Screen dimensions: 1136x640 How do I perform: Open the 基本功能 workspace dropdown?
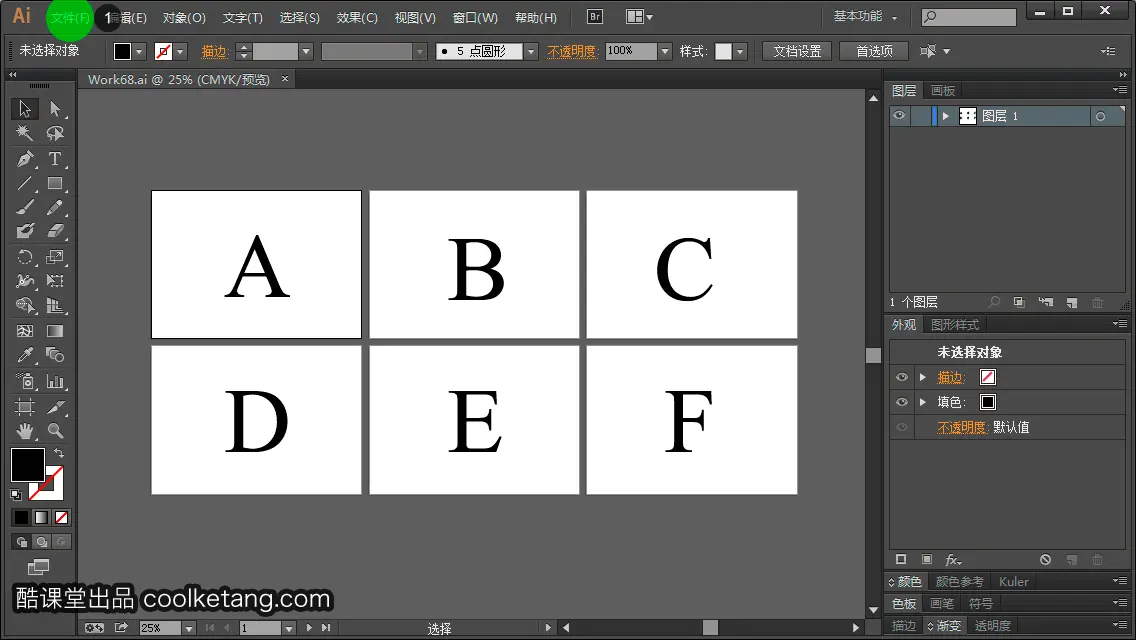[865, 16]
